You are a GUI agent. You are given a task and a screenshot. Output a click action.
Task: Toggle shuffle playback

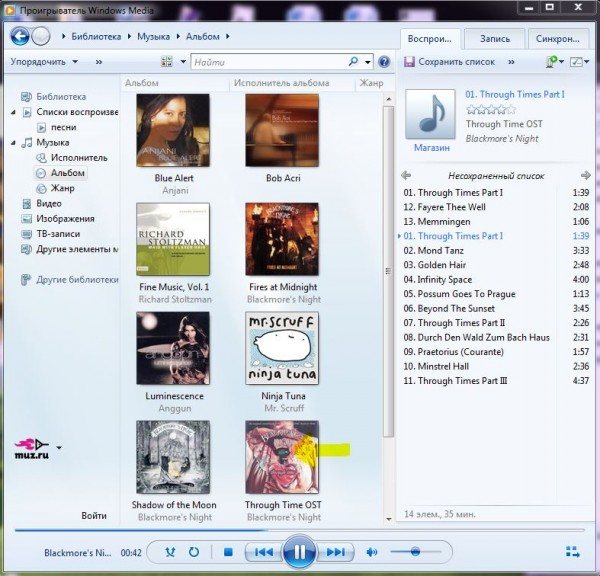coord(170,552)
